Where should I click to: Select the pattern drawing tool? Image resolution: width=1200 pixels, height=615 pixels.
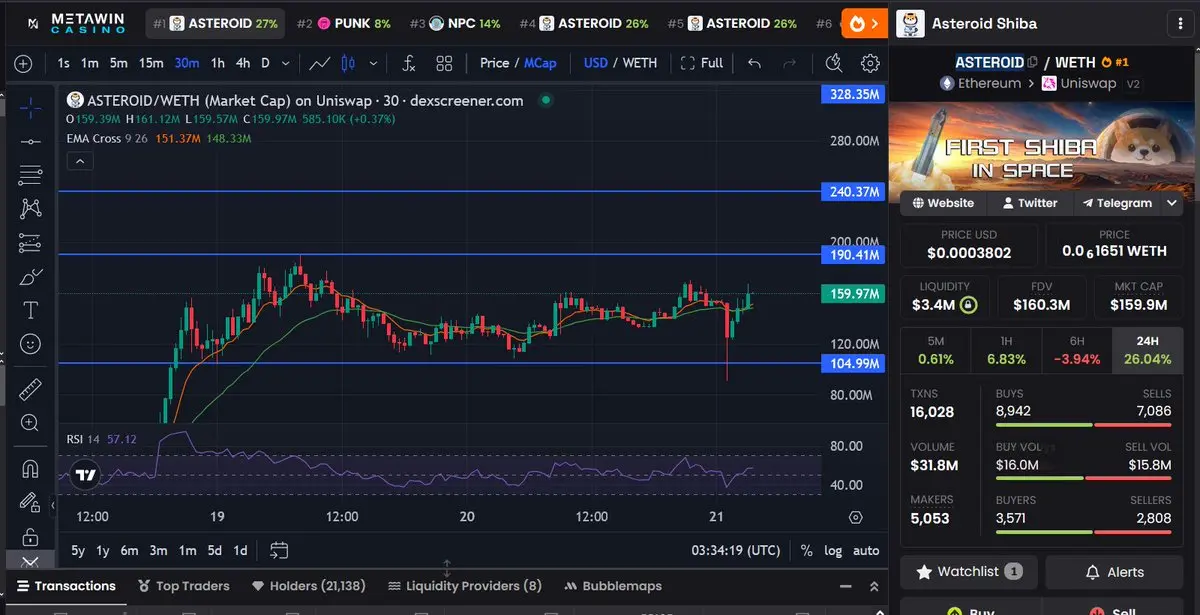(x=30, y=208)
